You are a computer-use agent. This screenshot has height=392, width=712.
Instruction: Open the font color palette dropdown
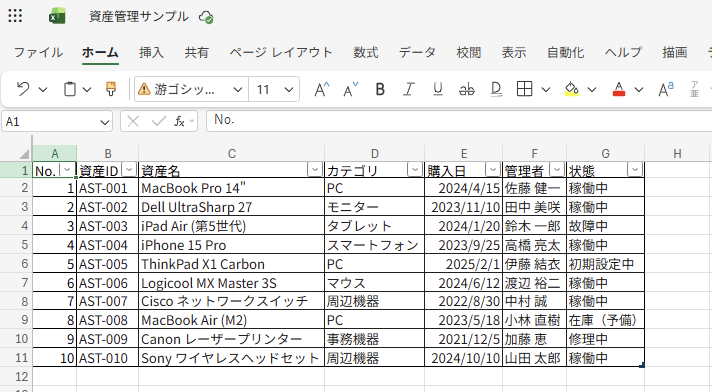point(639,89)
